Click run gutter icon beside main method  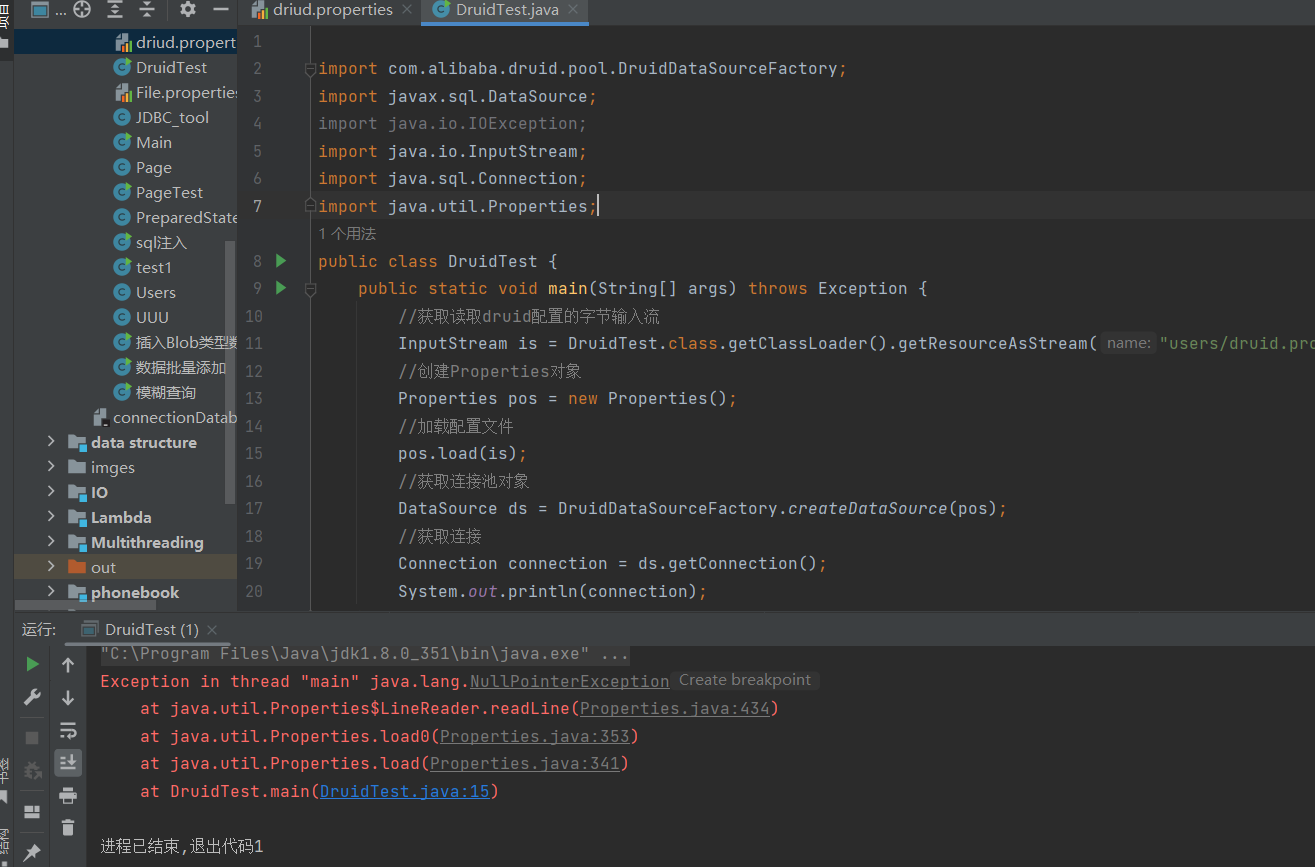pyautogui.click(x=281, y=288)
